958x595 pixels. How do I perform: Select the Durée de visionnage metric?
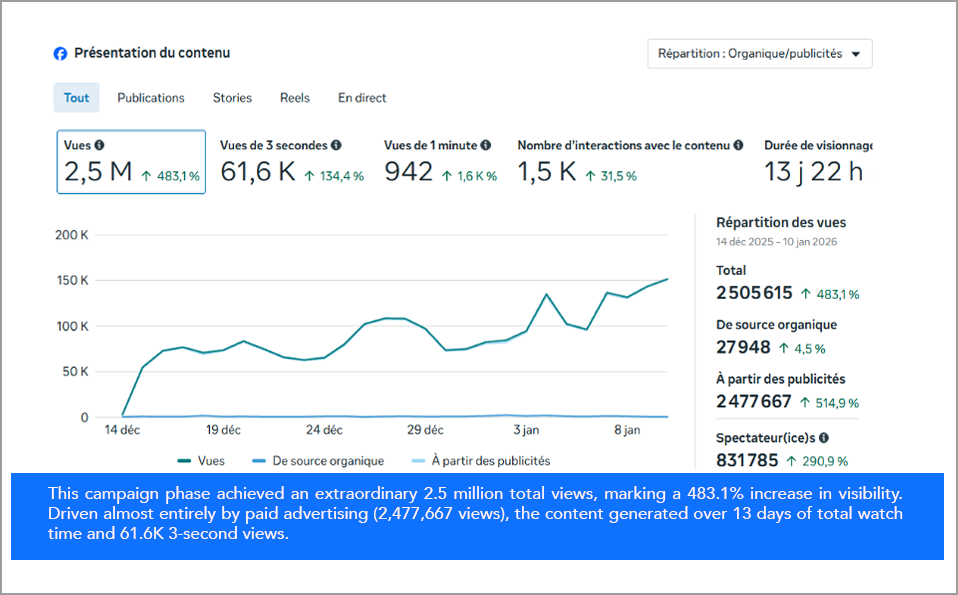(x=817, y=162)
